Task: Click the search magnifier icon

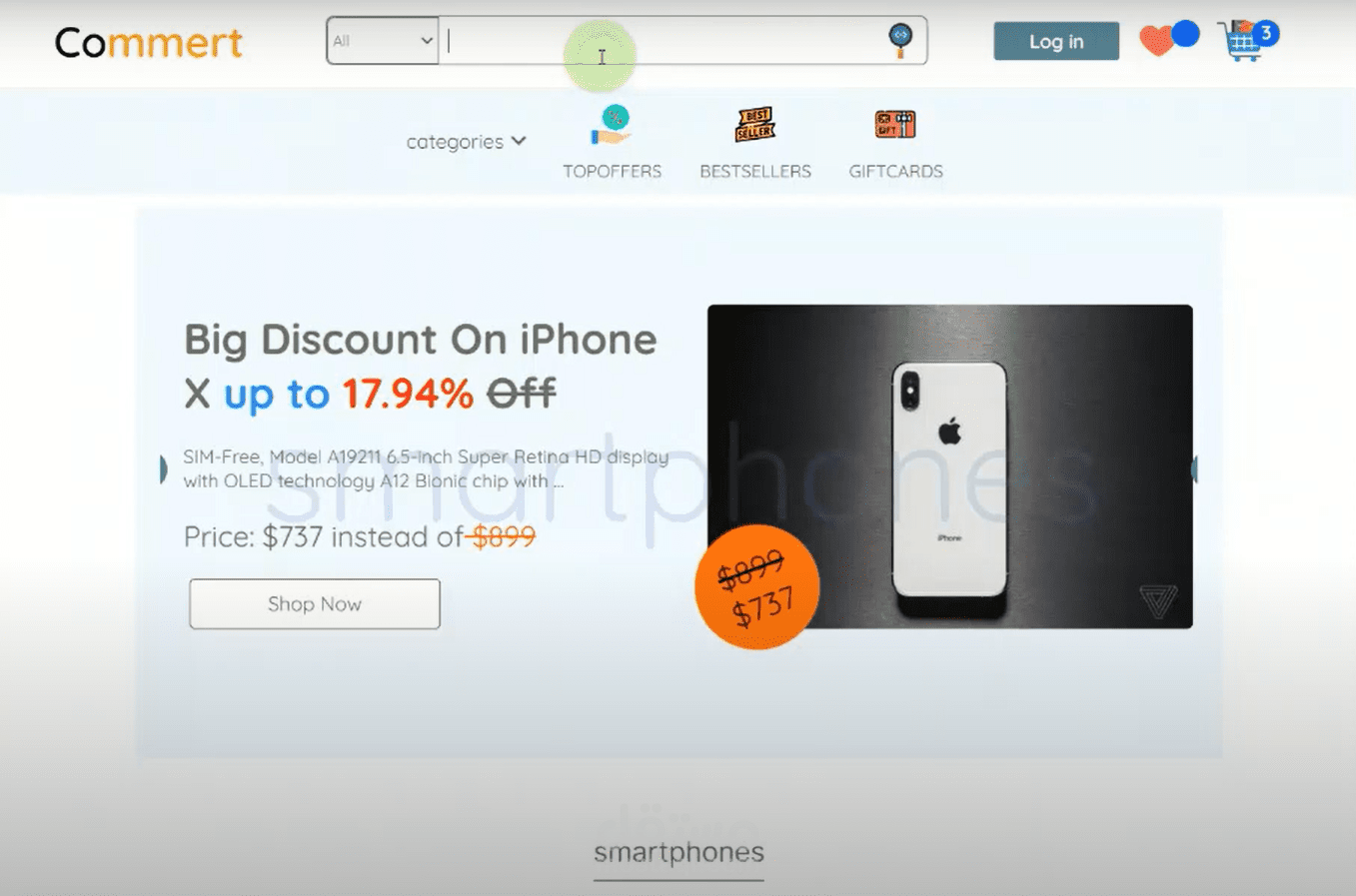Action: point(900,40)
